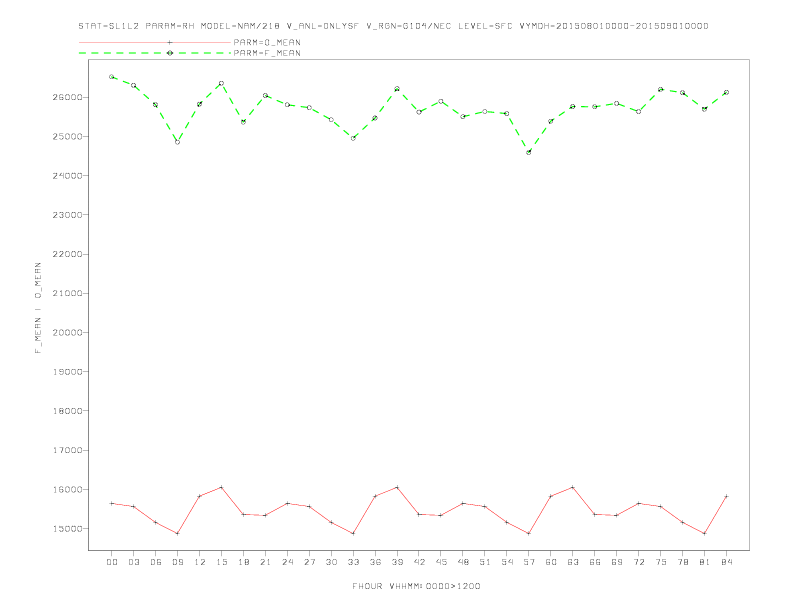Select the F_MEAN data point at hour 00
Screen dimensions: 792x612
(x=112, y=77)
